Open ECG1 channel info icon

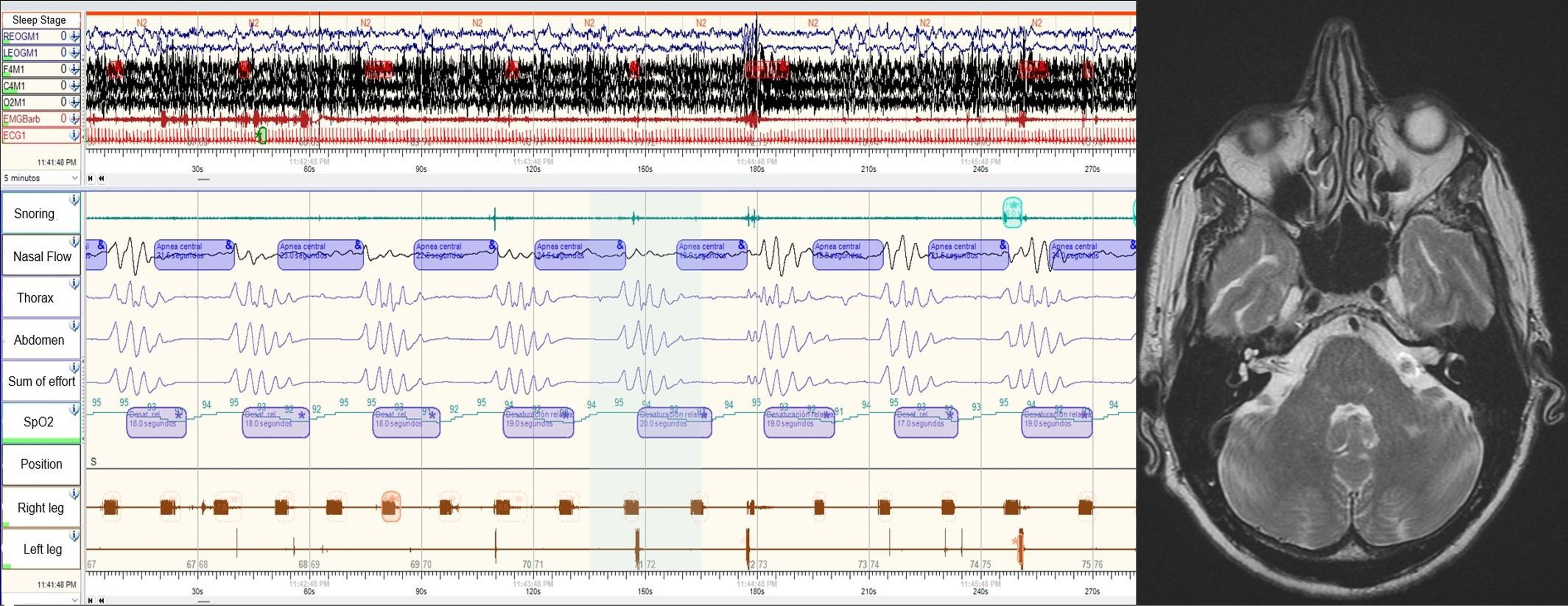75,135
